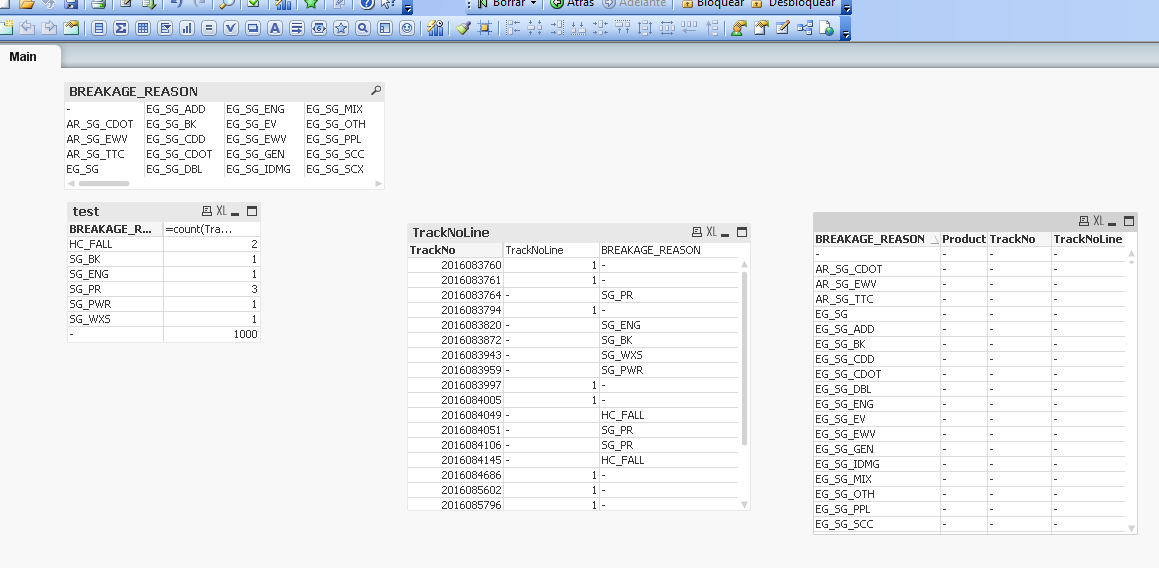Click the Atras back button
Image resolution: width=1159 pixels, height=568 pixels.
click(x=572, y=4)
